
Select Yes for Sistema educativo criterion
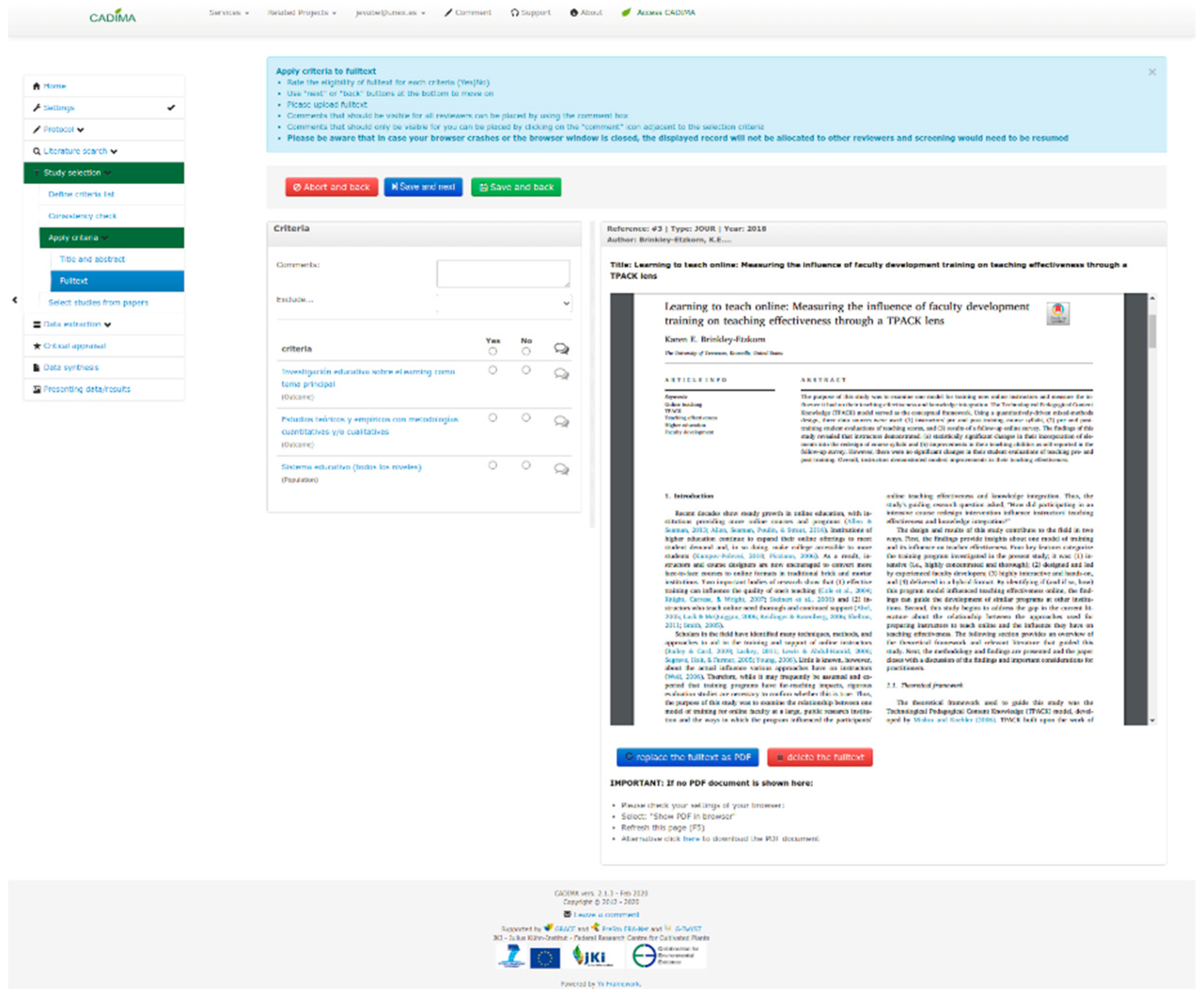click(492, 465)
